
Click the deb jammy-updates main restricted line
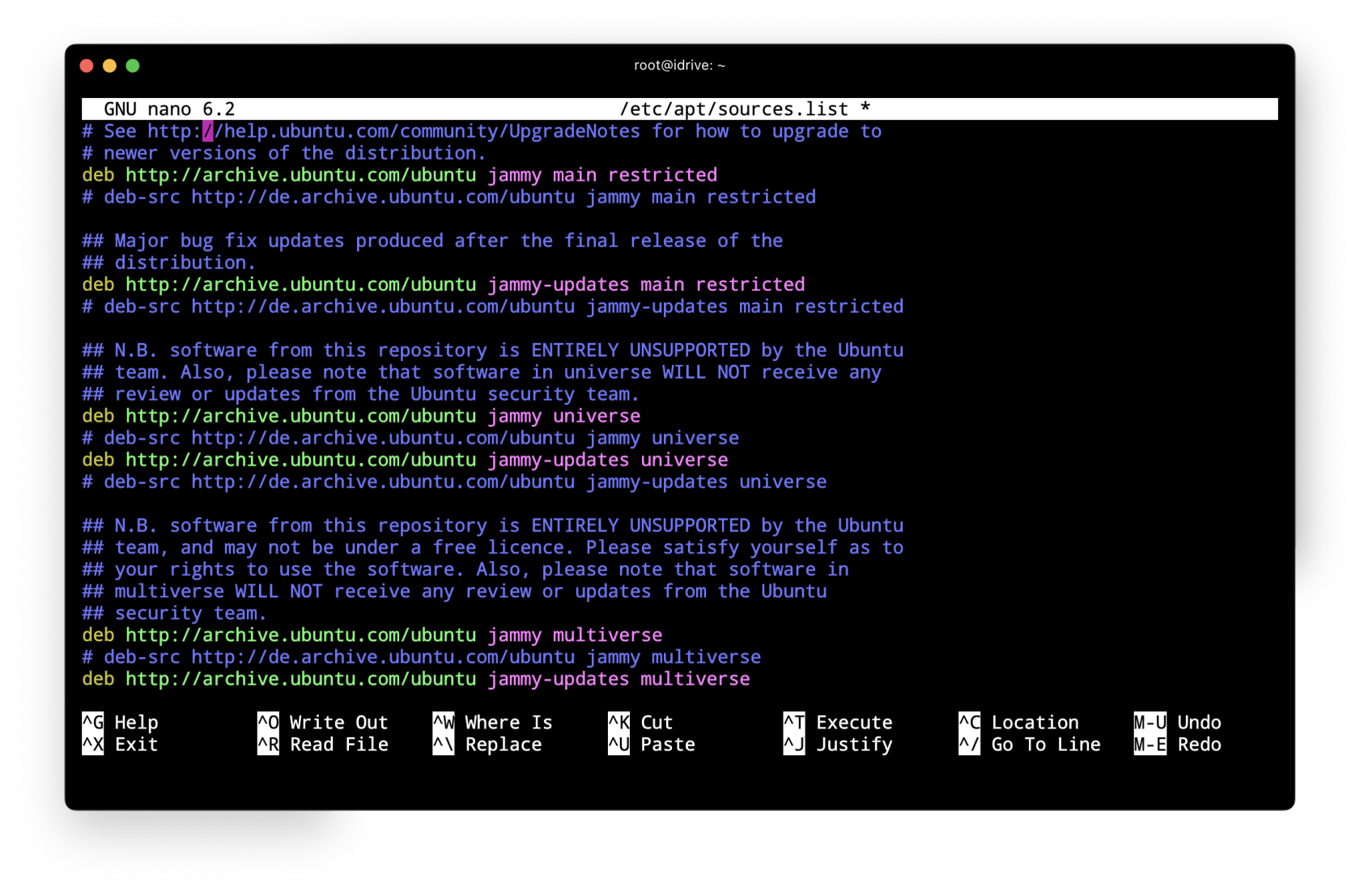point(444,284)
